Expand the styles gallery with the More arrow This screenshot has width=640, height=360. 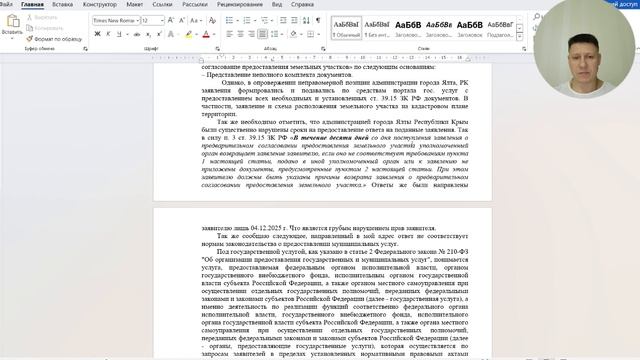point(520,37)
